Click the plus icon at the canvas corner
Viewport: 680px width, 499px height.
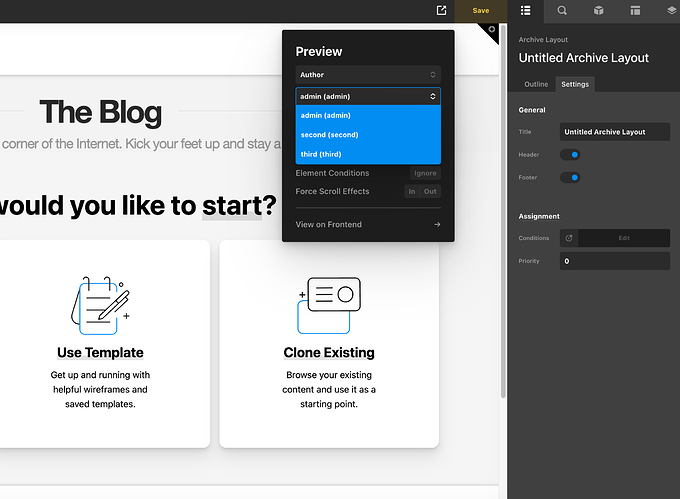coord(492,30)
